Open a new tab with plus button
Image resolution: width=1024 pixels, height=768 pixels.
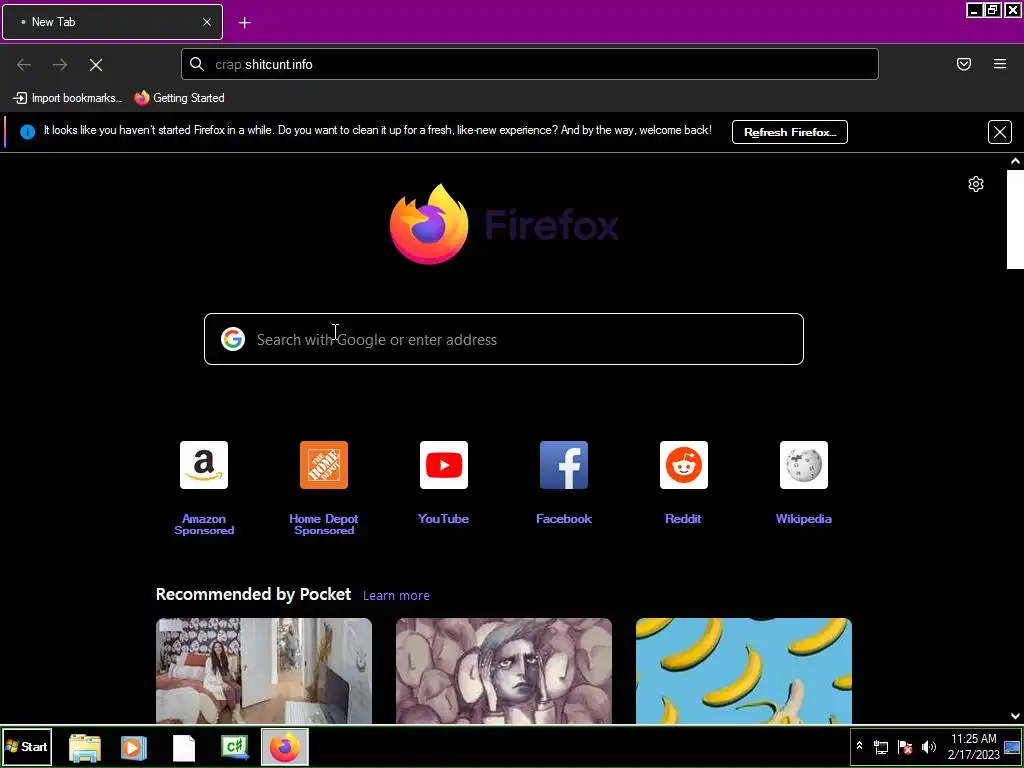coord(244,23)
